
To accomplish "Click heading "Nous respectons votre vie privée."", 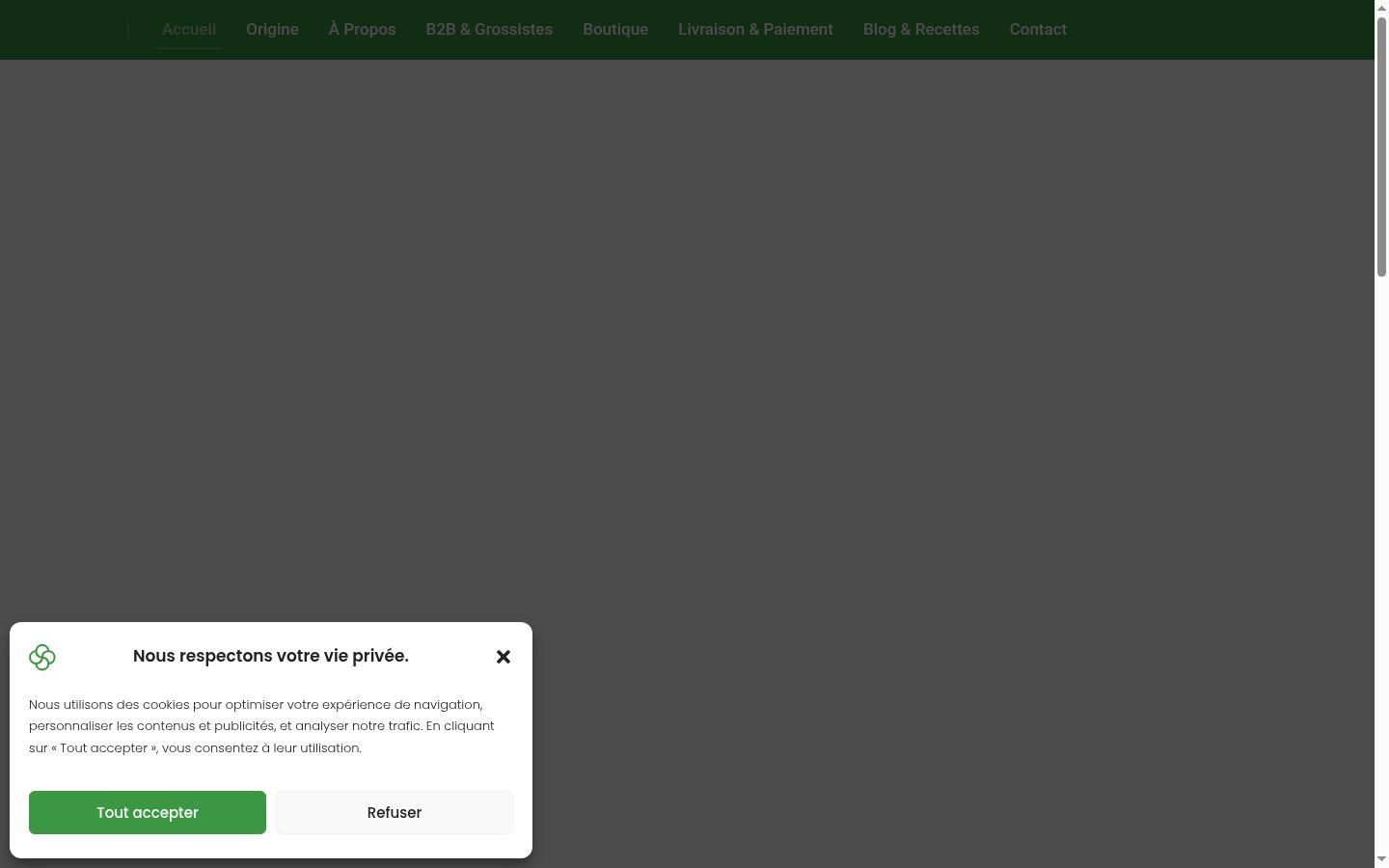I will (271, 656).
